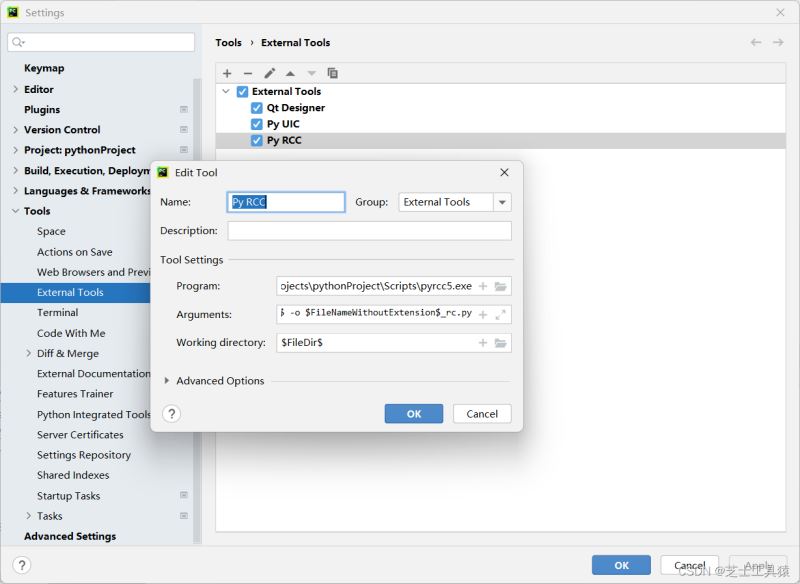
Task: Expand Project: pythonProject node
Action: (15, 150)
